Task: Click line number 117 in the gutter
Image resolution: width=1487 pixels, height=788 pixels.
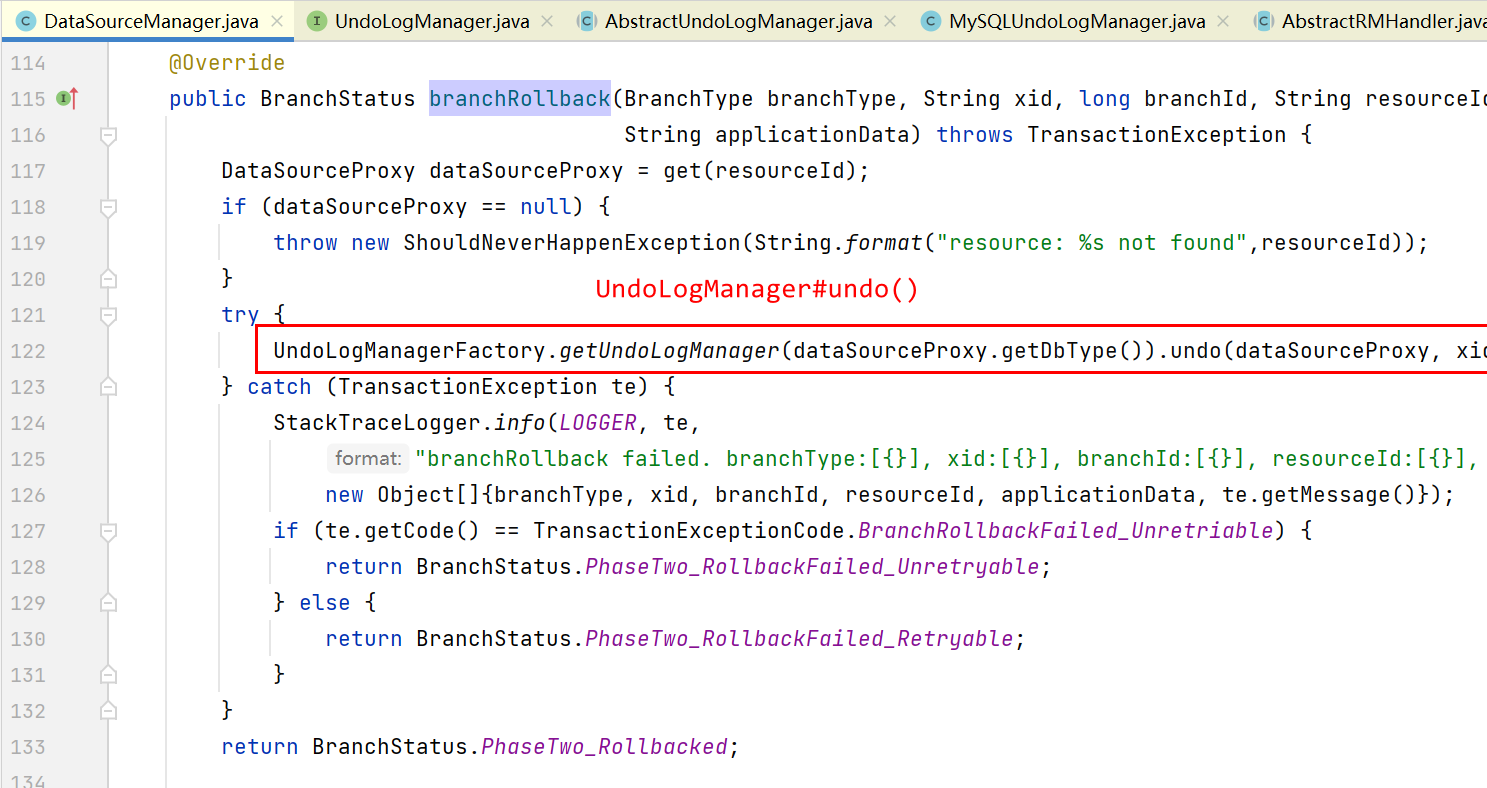Action: (x=27, y=171)
